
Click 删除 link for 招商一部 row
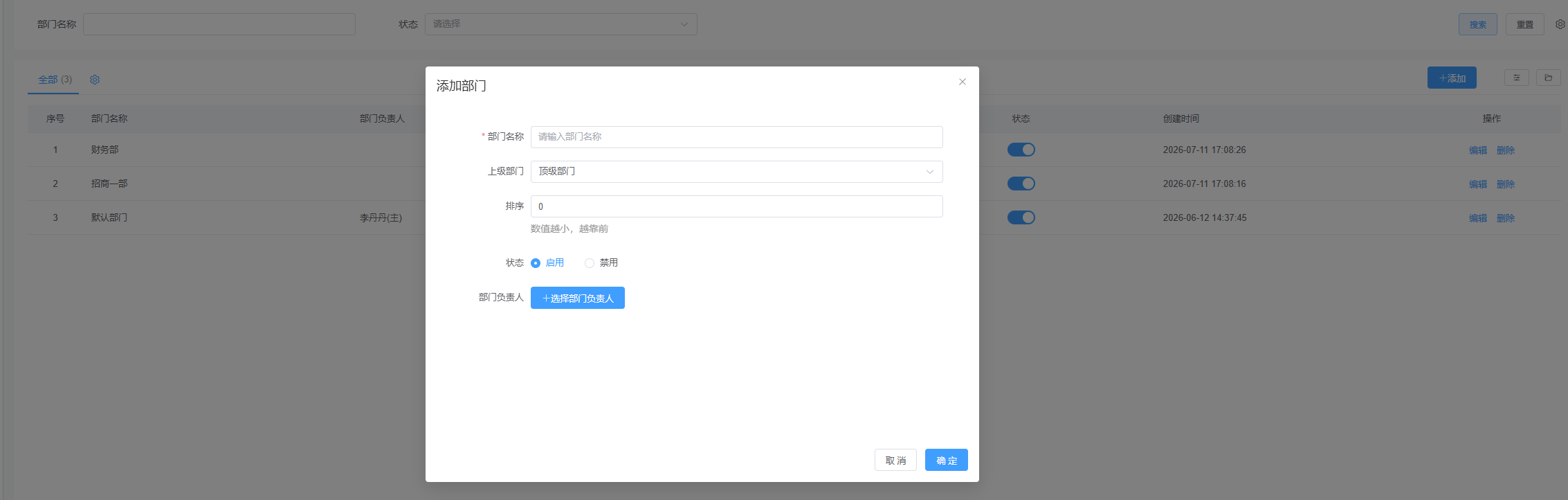(1506, 184)
